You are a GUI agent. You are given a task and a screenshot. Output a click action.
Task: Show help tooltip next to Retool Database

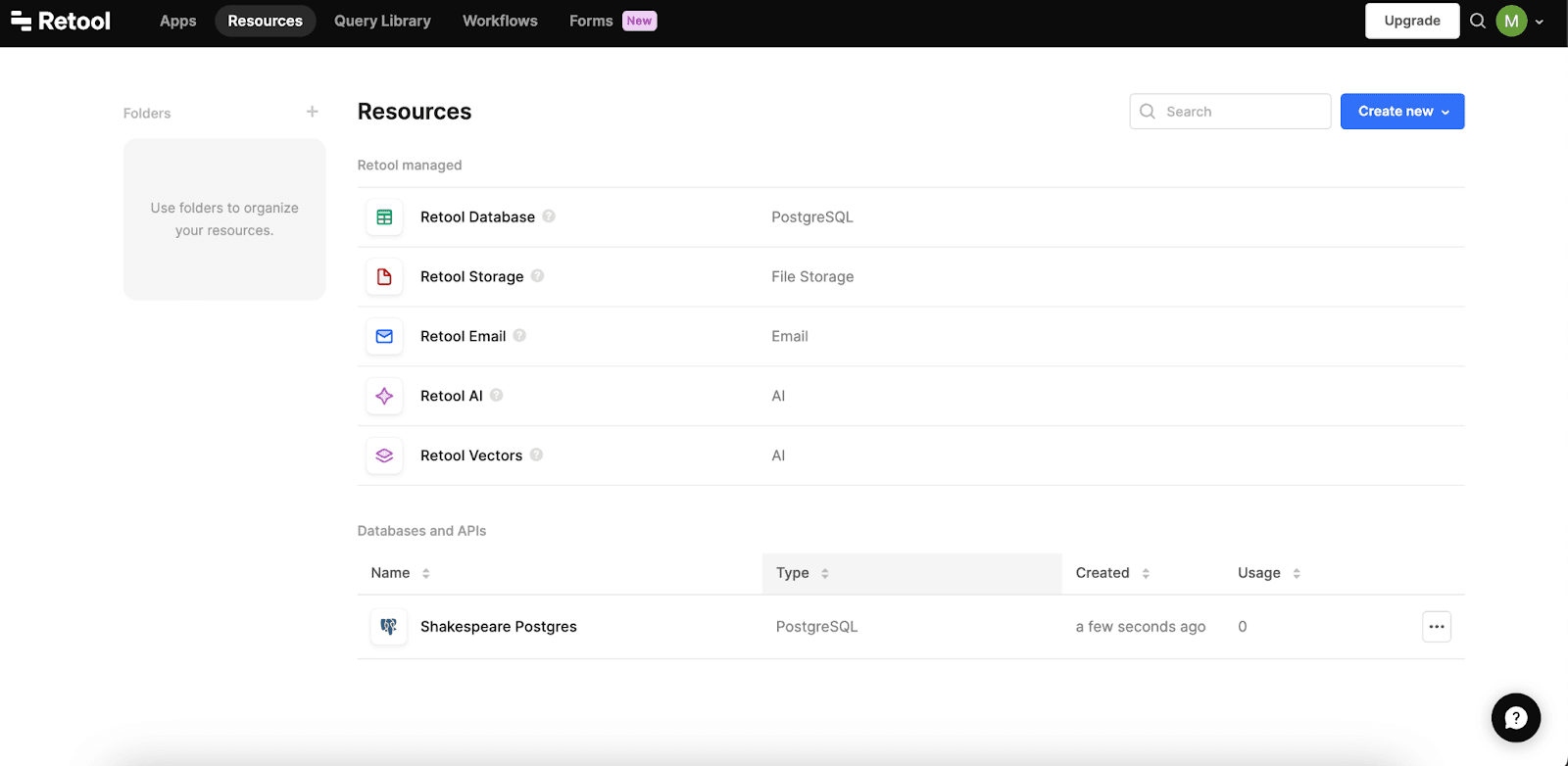coord(549,216)
